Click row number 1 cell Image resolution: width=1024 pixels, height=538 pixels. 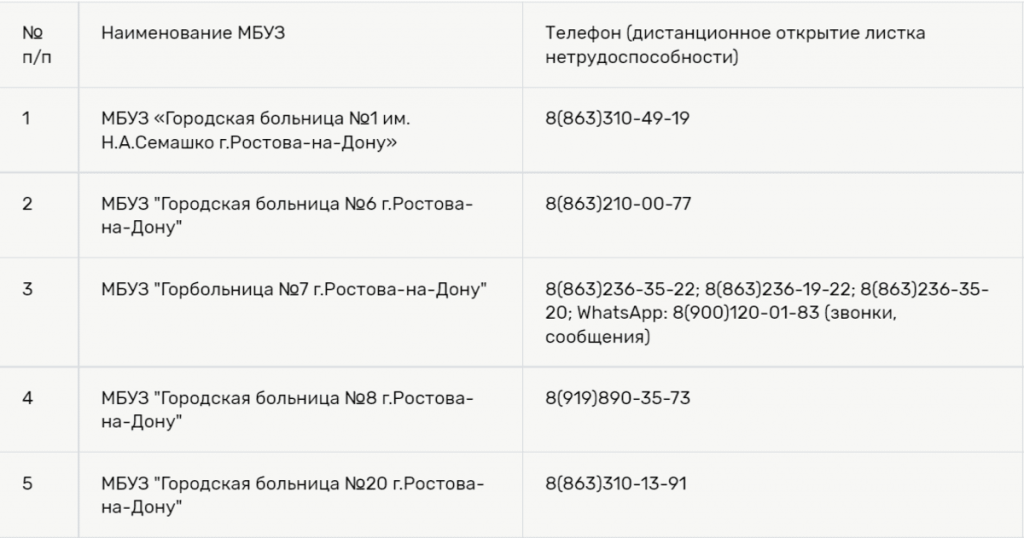[x=26, y=118]
